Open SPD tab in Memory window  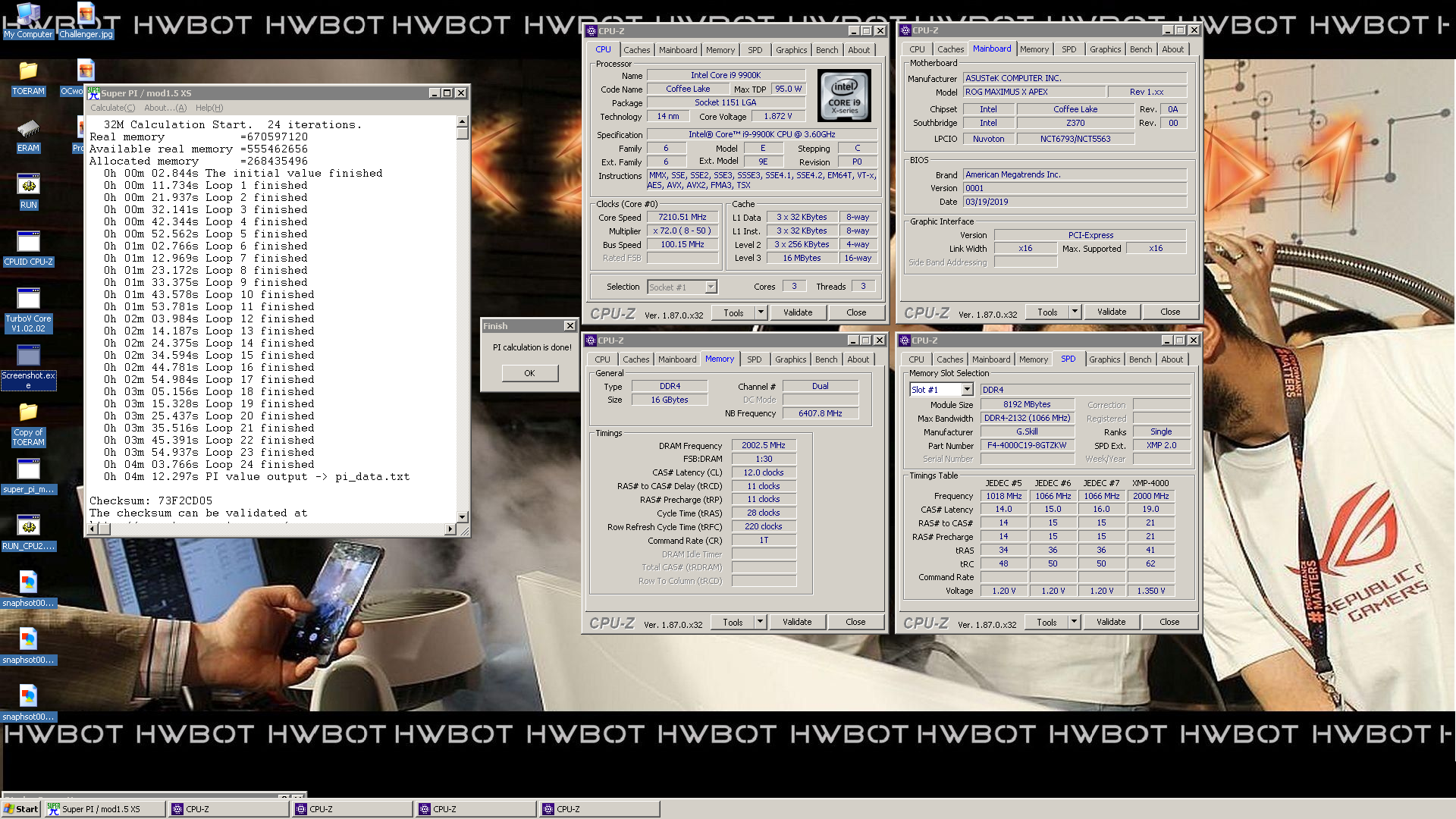coord(754,359)
